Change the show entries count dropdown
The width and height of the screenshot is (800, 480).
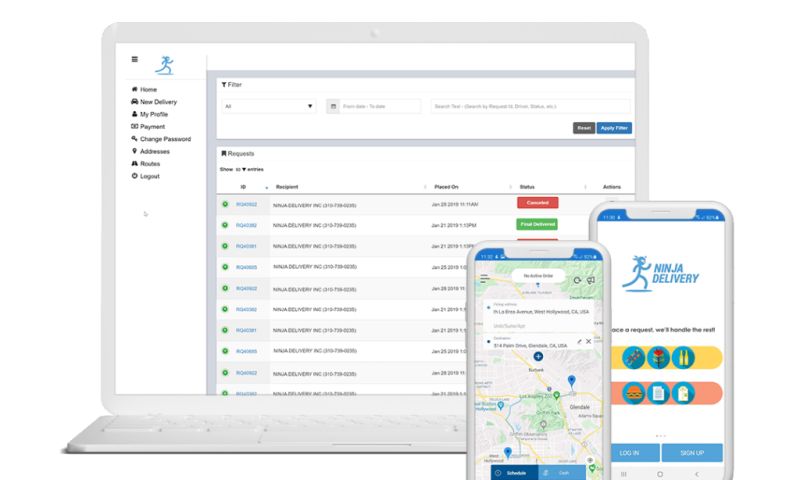(x=243, y=170)
